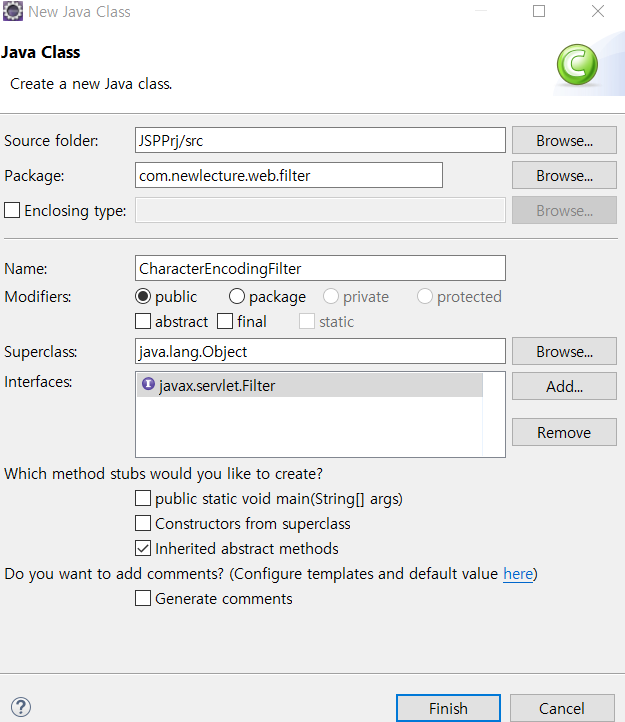The height and width of the screenshot is (722, 625).
Task: Click the green Java class wizard icon
Action: coord(577,64)
